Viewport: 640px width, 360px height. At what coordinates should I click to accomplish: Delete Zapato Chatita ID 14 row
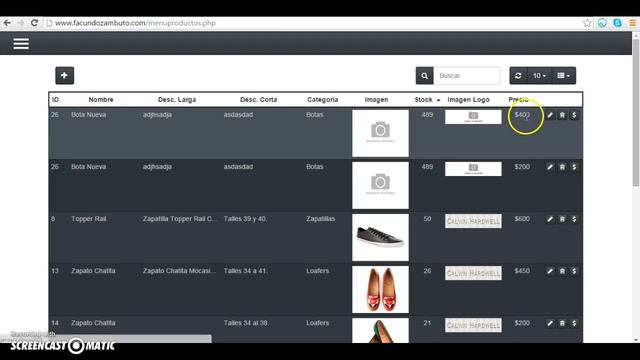(x=562, y=323)
